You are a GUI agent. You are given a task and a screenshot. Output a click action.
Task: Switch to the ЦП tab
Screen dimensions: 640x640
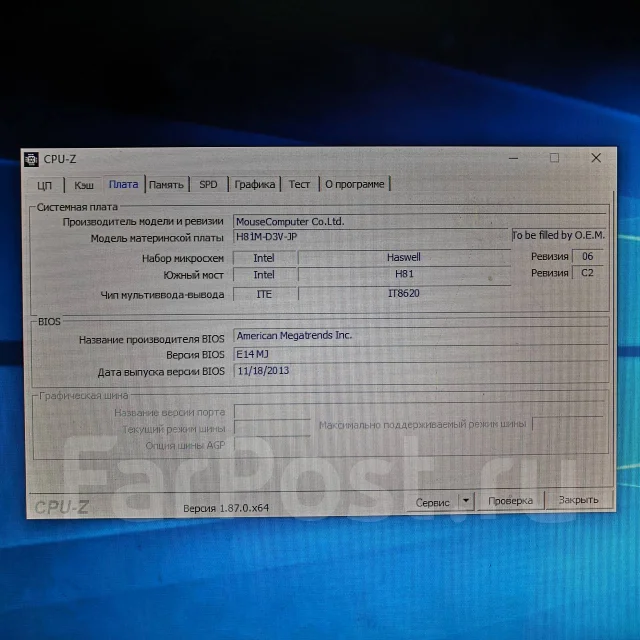pyautogui.click(x=44, y=185)
